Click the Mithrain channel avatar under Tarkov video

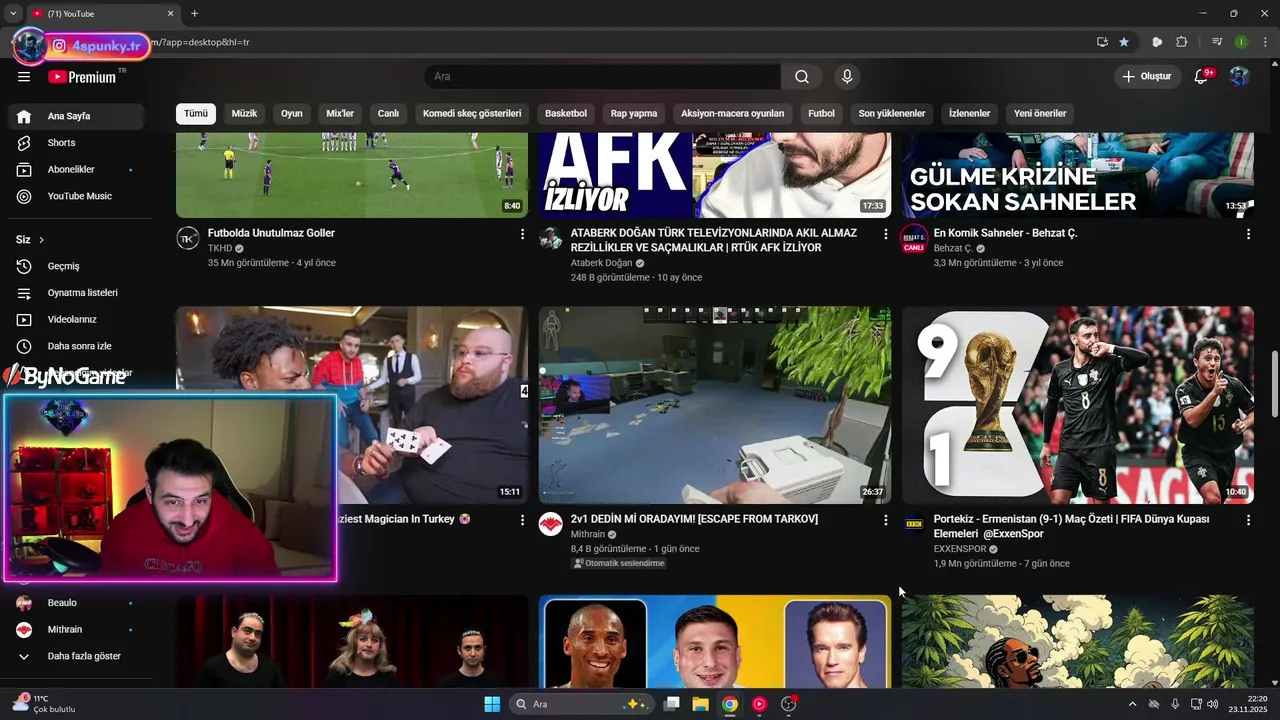pyautogui.click(x=551, y=524)
